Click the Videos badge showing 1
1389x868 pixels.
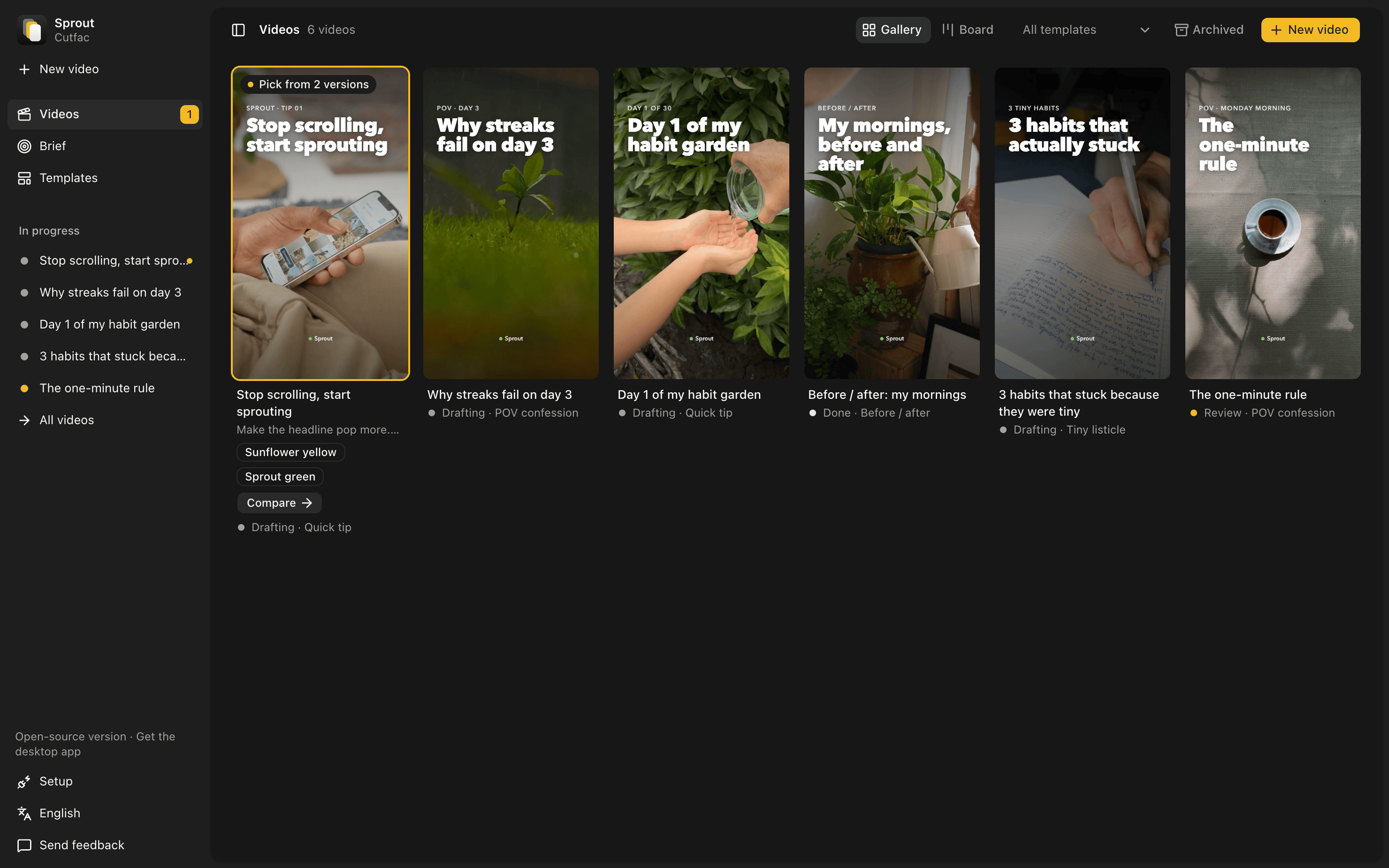click(x=190, y=114)
